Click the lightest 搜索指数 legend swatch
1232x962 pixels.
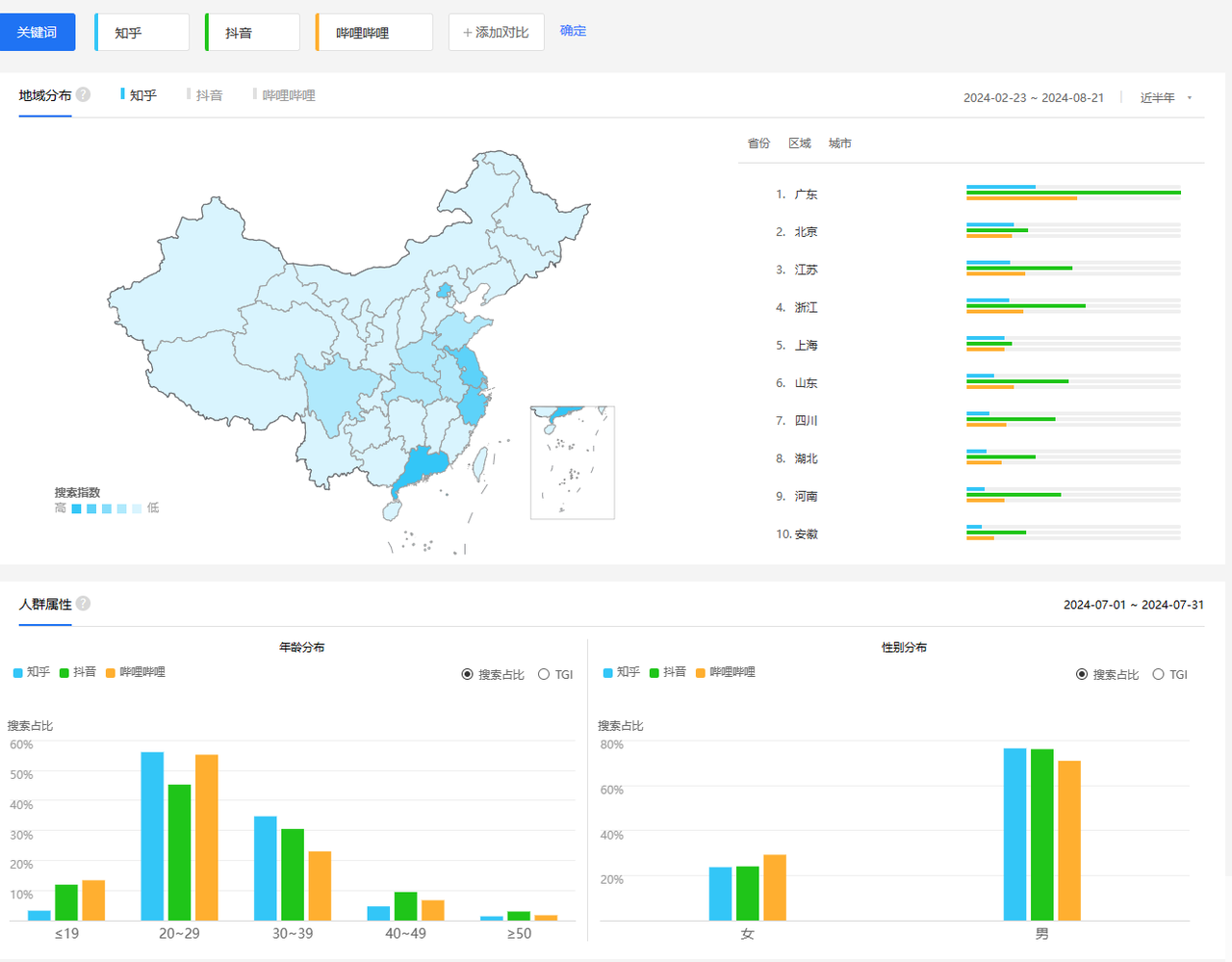[x=137, y=508]
